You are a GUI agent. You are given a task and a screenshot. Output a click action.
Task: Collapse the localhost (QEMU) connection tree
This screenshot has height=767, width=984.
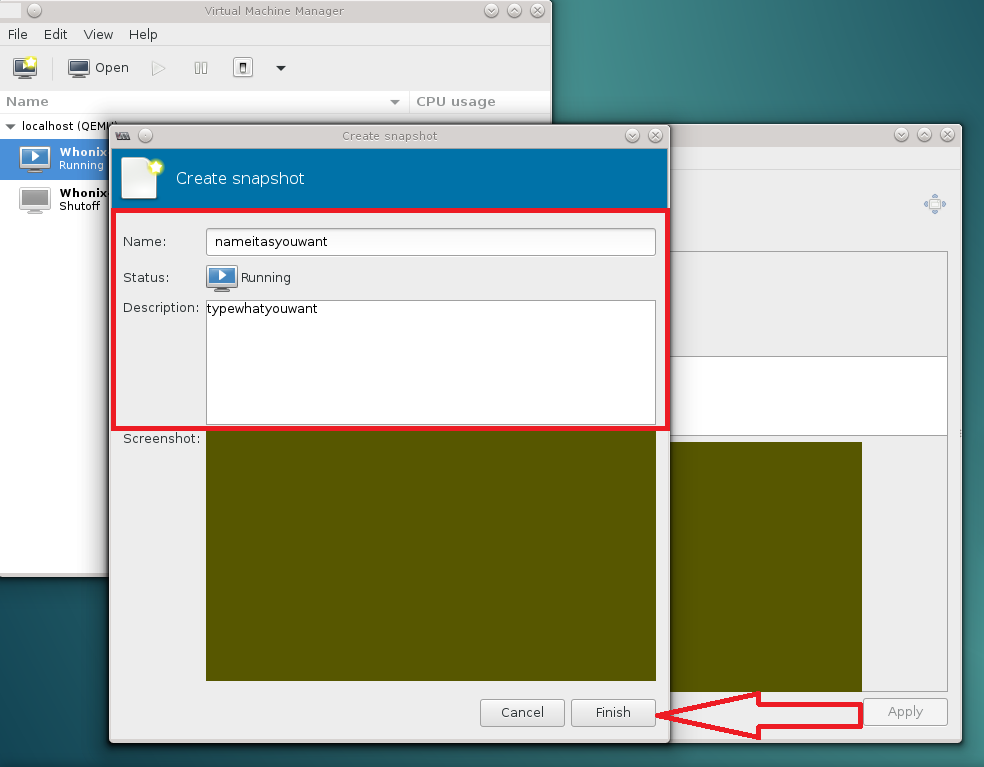click(x=11, y=127)
